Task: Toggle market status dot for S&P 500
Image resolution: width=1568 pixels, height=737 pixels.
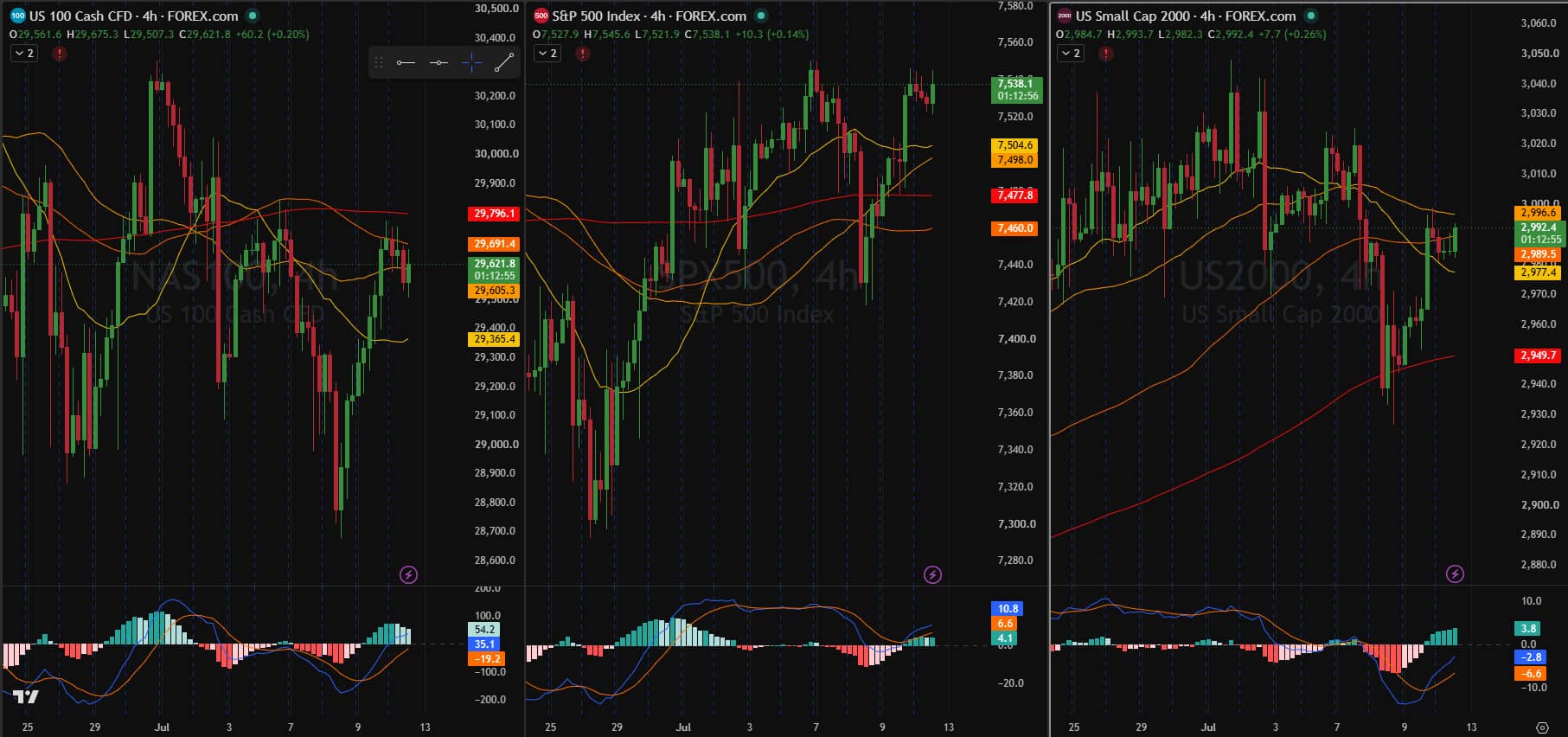Action: coord(760,16)
